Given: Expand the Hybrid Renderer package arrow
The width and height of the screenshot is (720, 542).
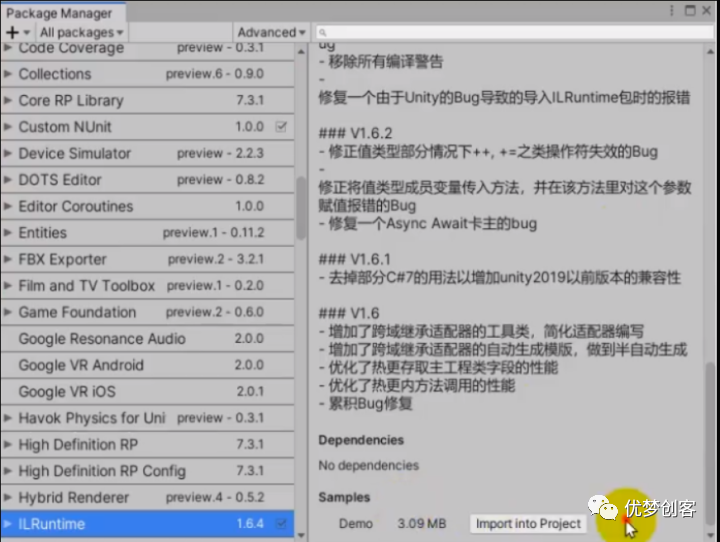Looking at the screenshot, I should (x=7, y=497).
